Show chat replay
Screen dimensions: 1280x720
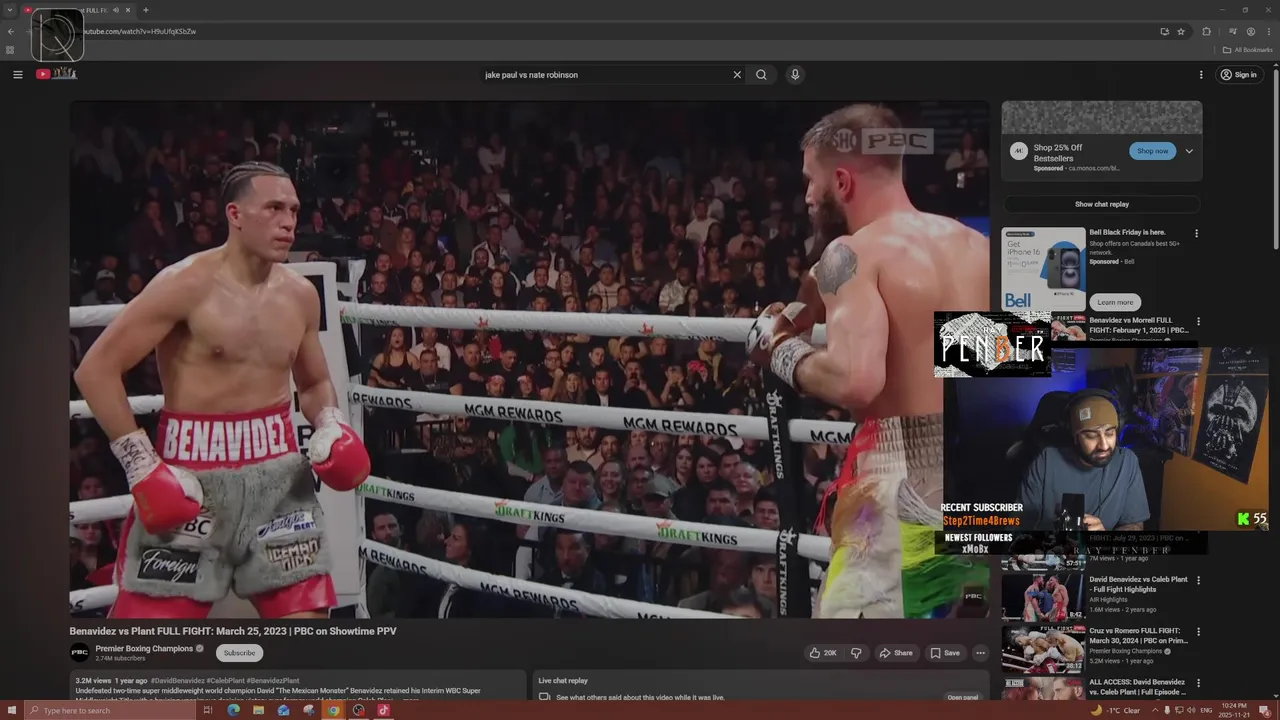pyautogui.click(x=1102, y=204)
